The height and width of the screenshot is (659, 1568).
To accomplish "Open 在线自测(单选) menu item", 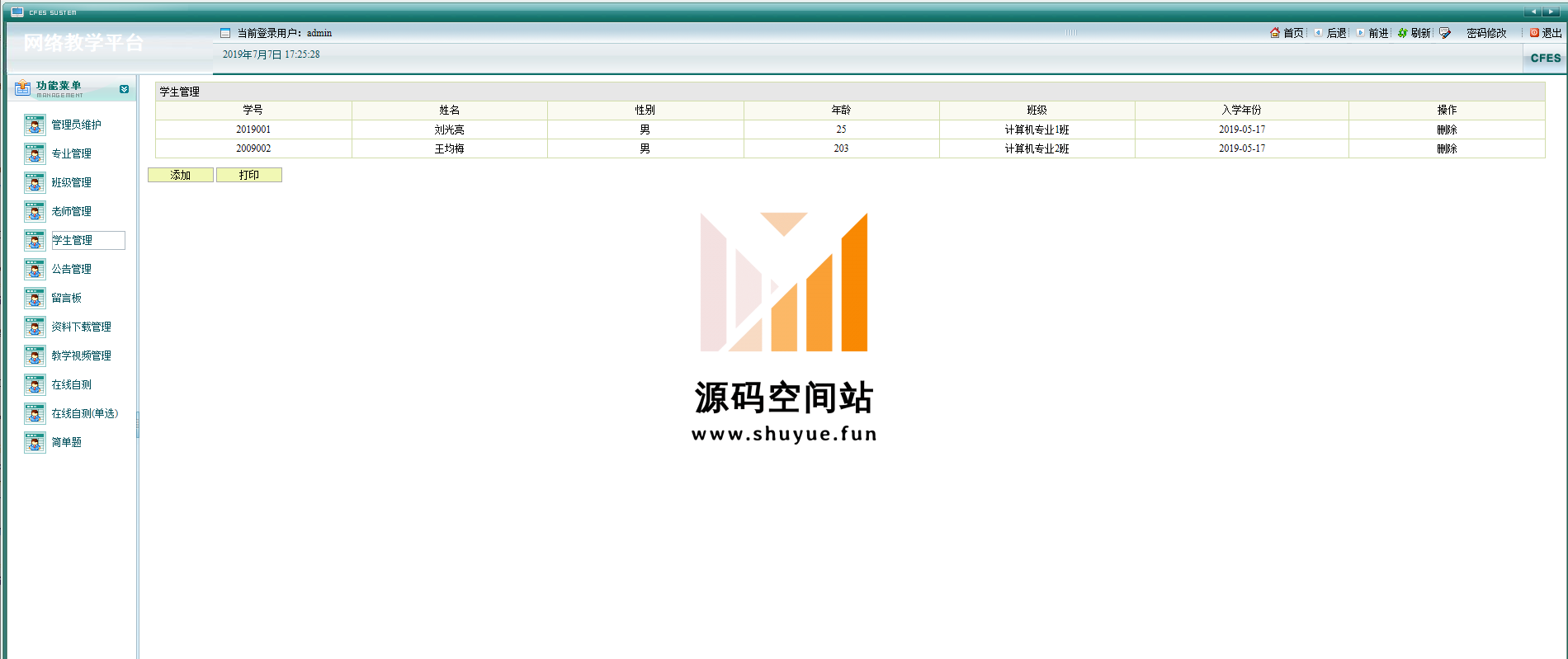I will (85, 413).
